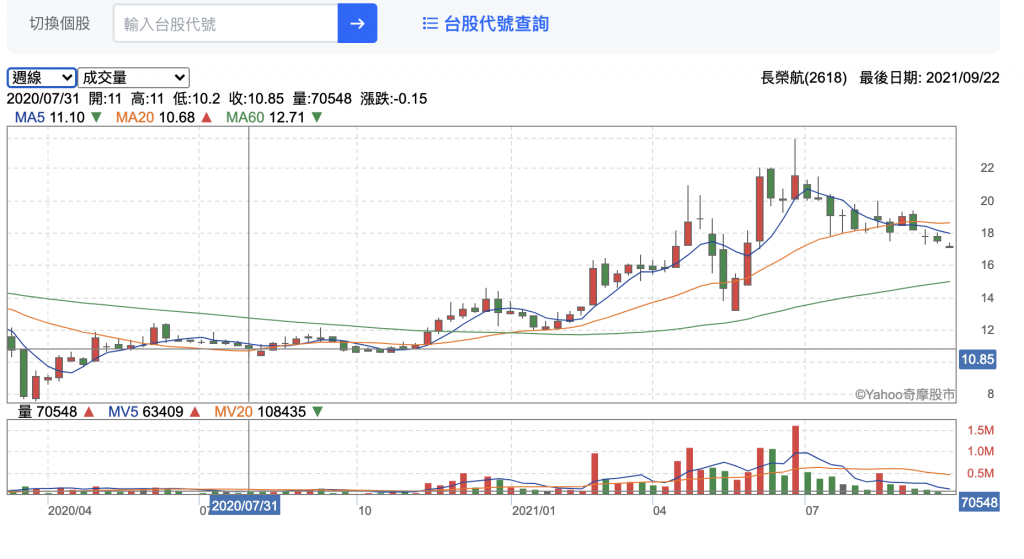
Task: Click the blue arrow submit button
Action: click(357, 24)
